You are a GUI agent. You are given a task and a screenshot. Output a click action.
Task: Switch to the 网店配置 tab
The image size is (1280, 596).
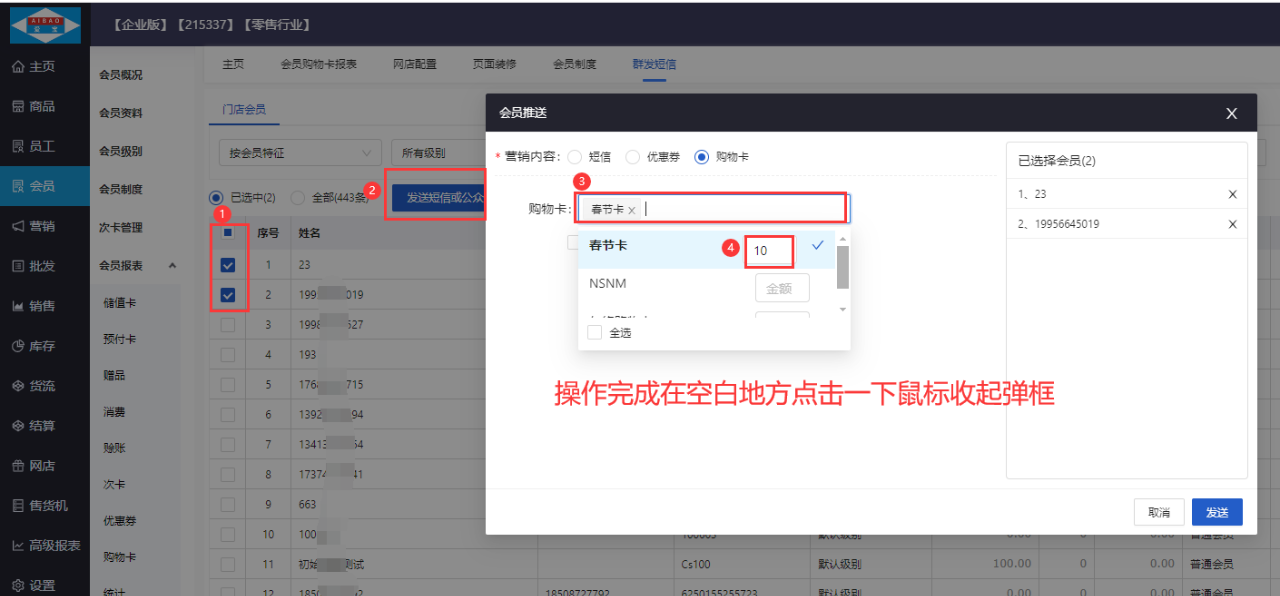414,64
